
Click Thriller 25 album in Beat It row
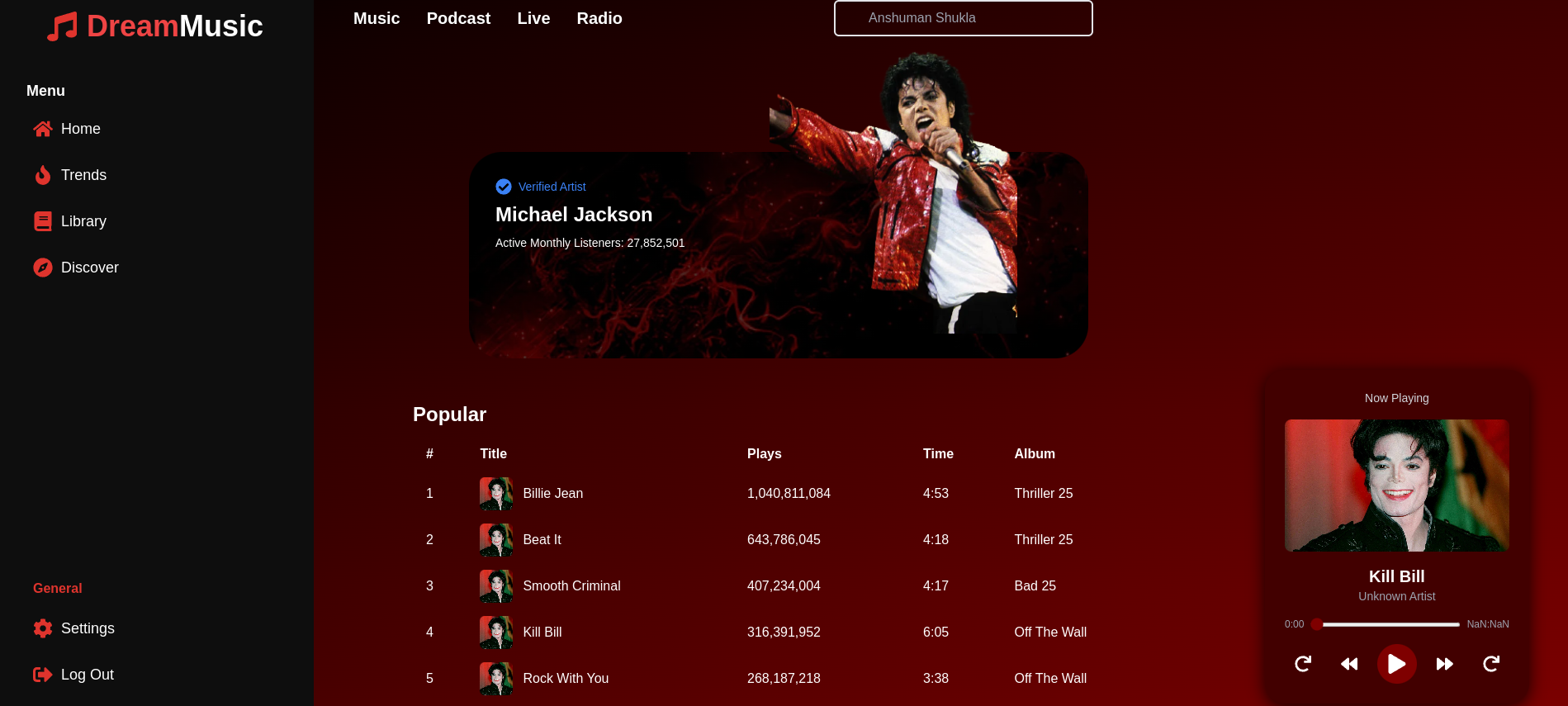[x=1044, y=540]
